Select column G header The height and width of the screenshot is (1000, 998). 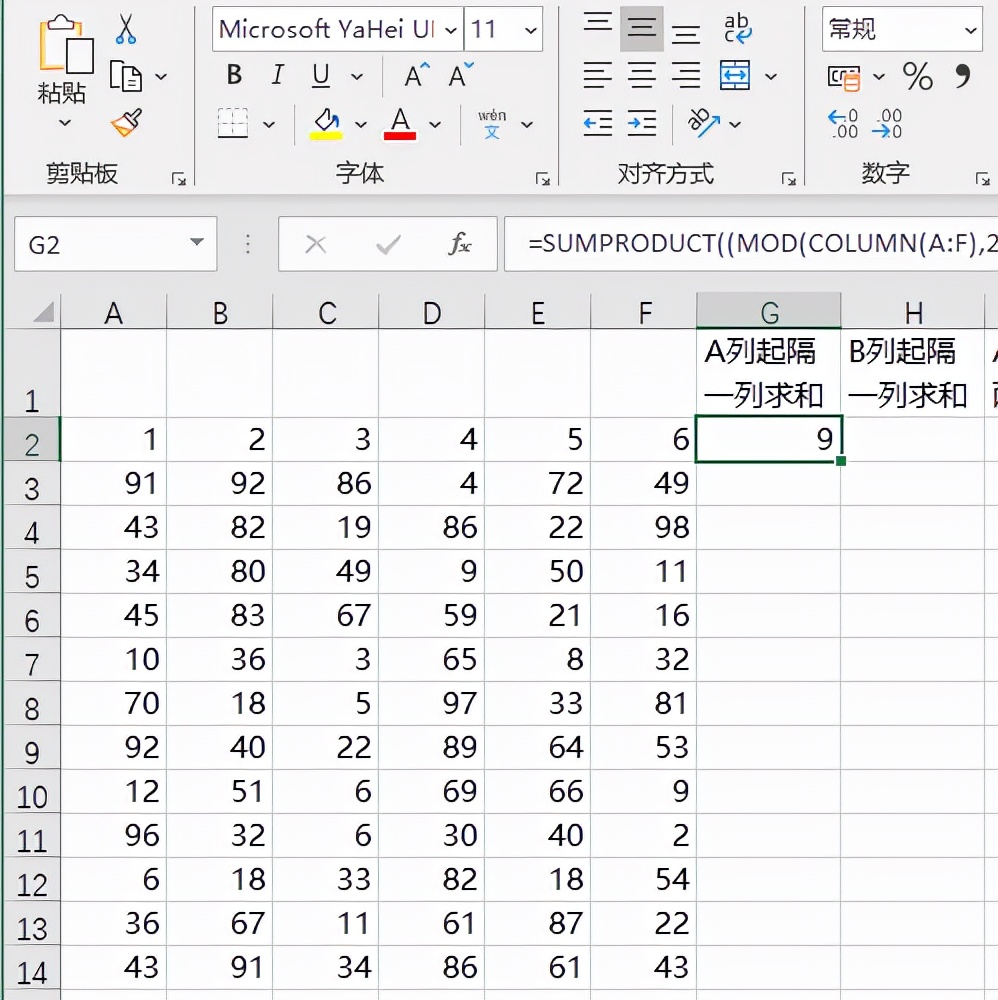(x=769, y=312)
